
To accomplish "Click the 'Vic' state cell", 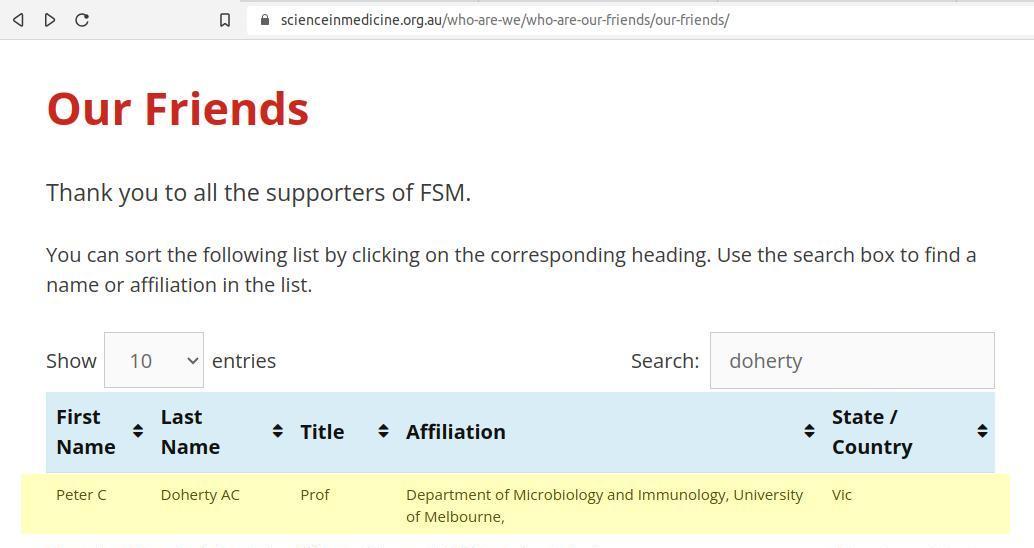I will pos(842,495).
